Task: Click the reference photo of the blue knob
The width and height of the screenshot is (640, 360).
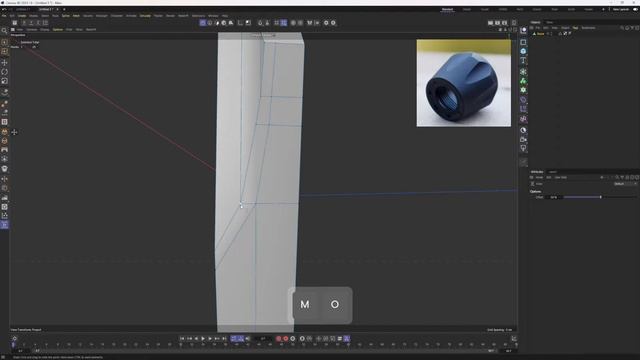Action: tap(464, 83)
